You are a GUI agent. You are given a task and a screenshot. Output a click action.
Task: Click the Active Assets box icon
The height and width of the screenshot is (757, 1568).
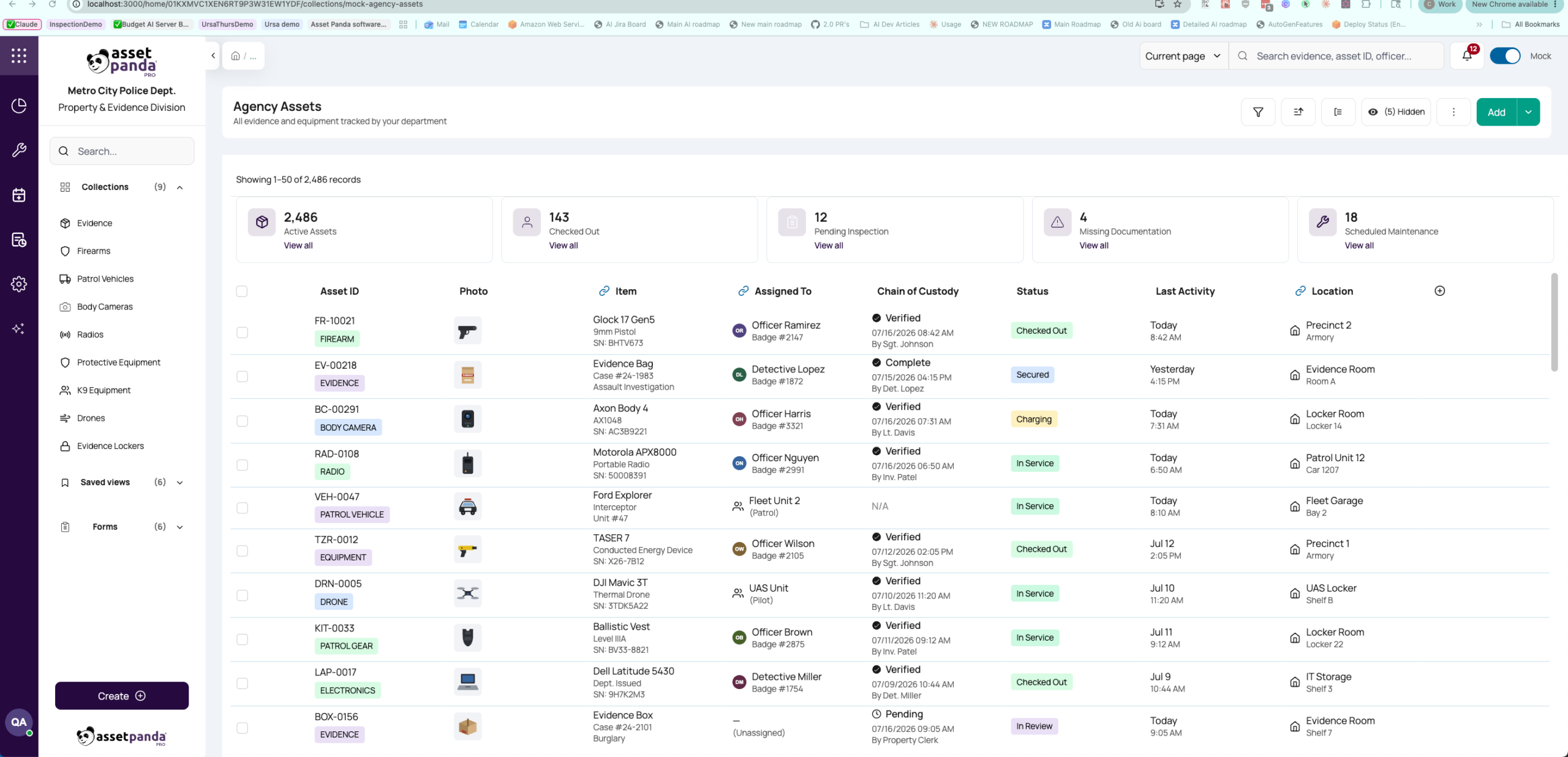point(262,222)
